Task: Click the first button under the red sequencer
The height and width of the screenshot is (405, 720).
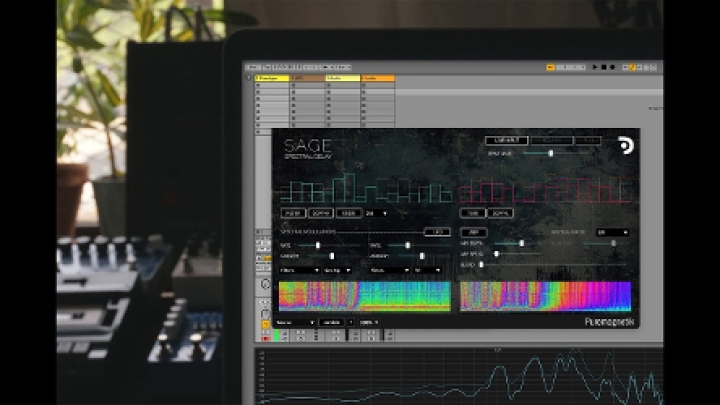Action: pyautogui.click(x=472, y=214)
